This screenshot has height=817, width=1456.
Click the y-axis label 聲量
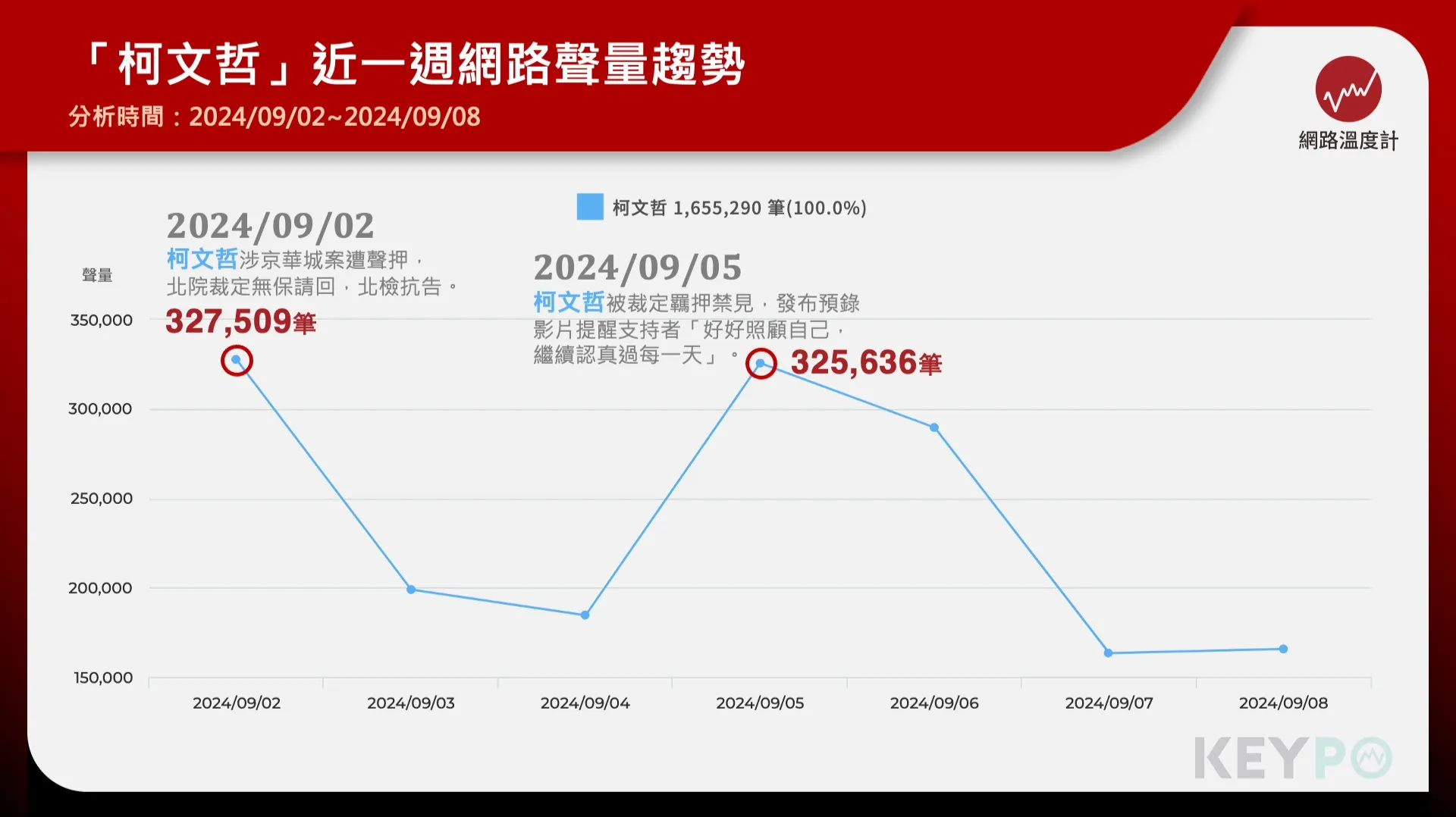(x=97, y=275)
